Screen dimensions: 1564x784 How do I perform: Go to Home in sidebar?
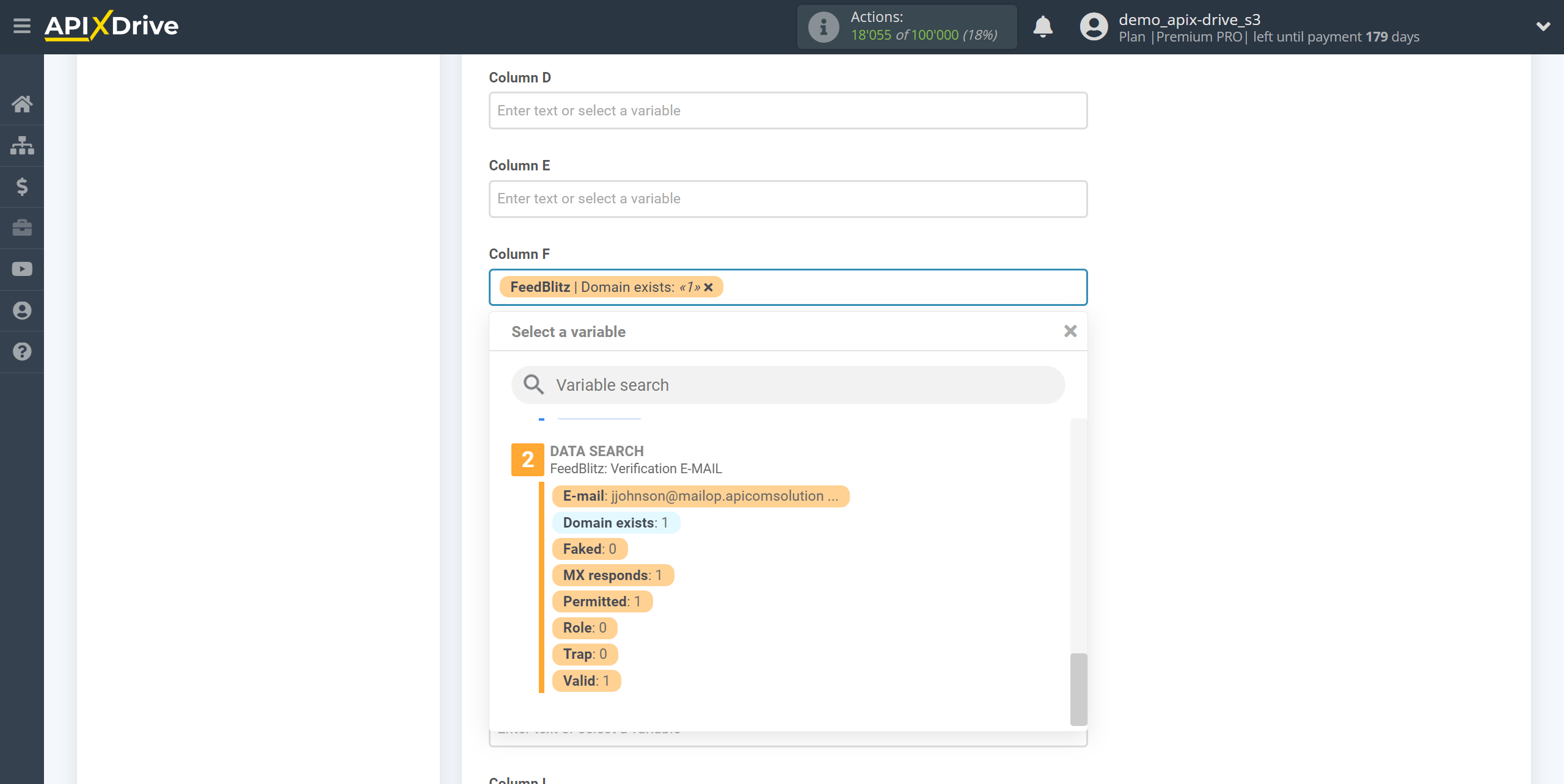22,104
